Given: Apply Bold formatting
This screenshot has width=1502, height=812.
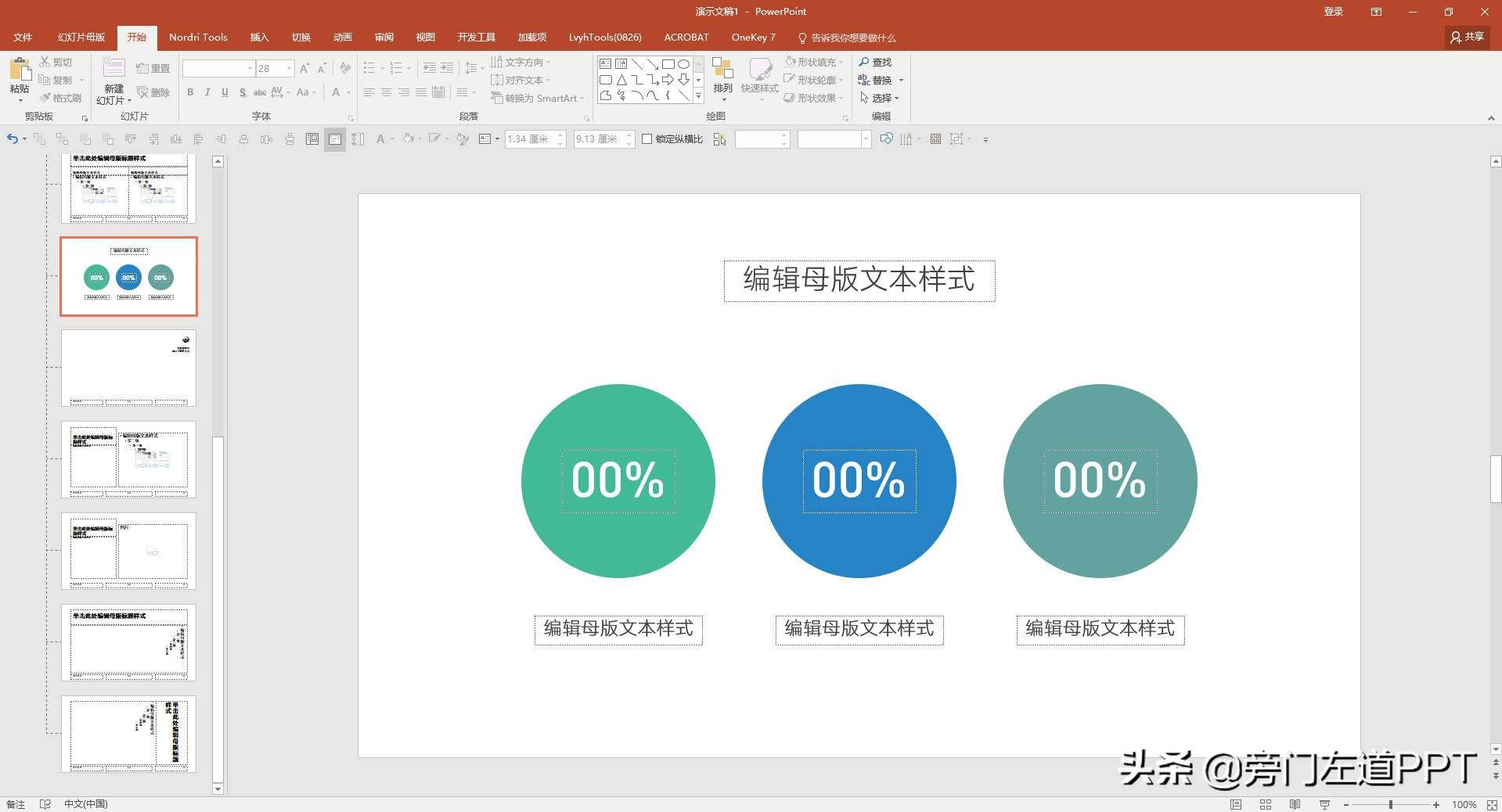Looking at the screenshot, I should [190, 92].
